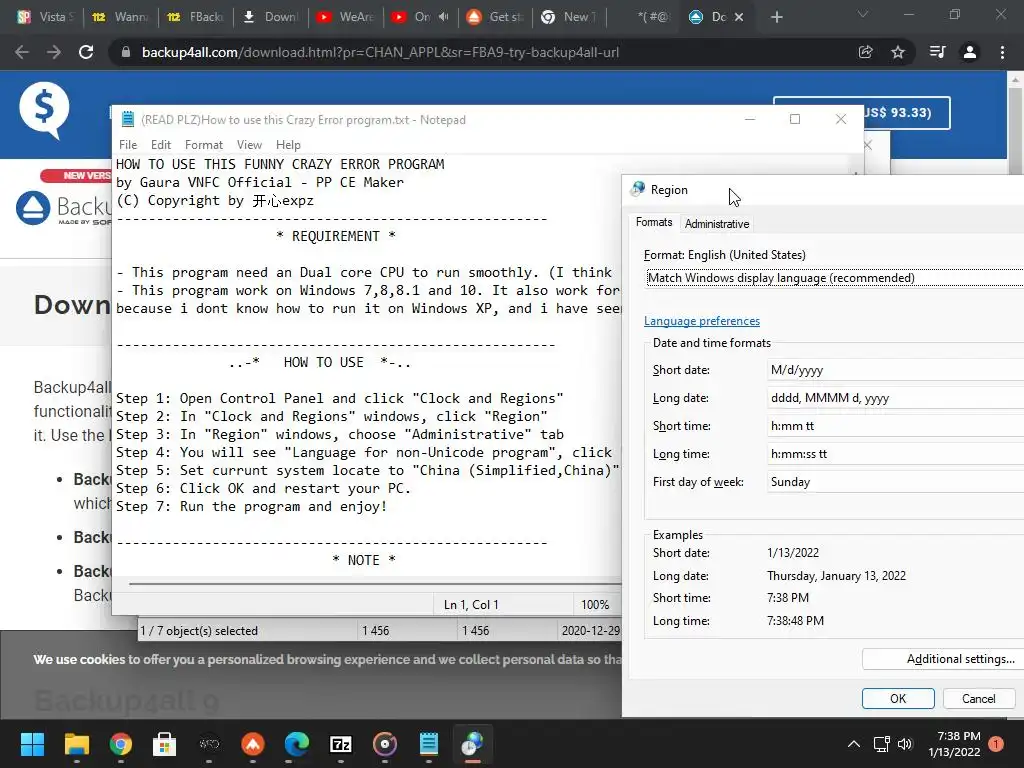Click the Chrome address bar URL
The image size is (1024, 768).
(x=380, y=52)
